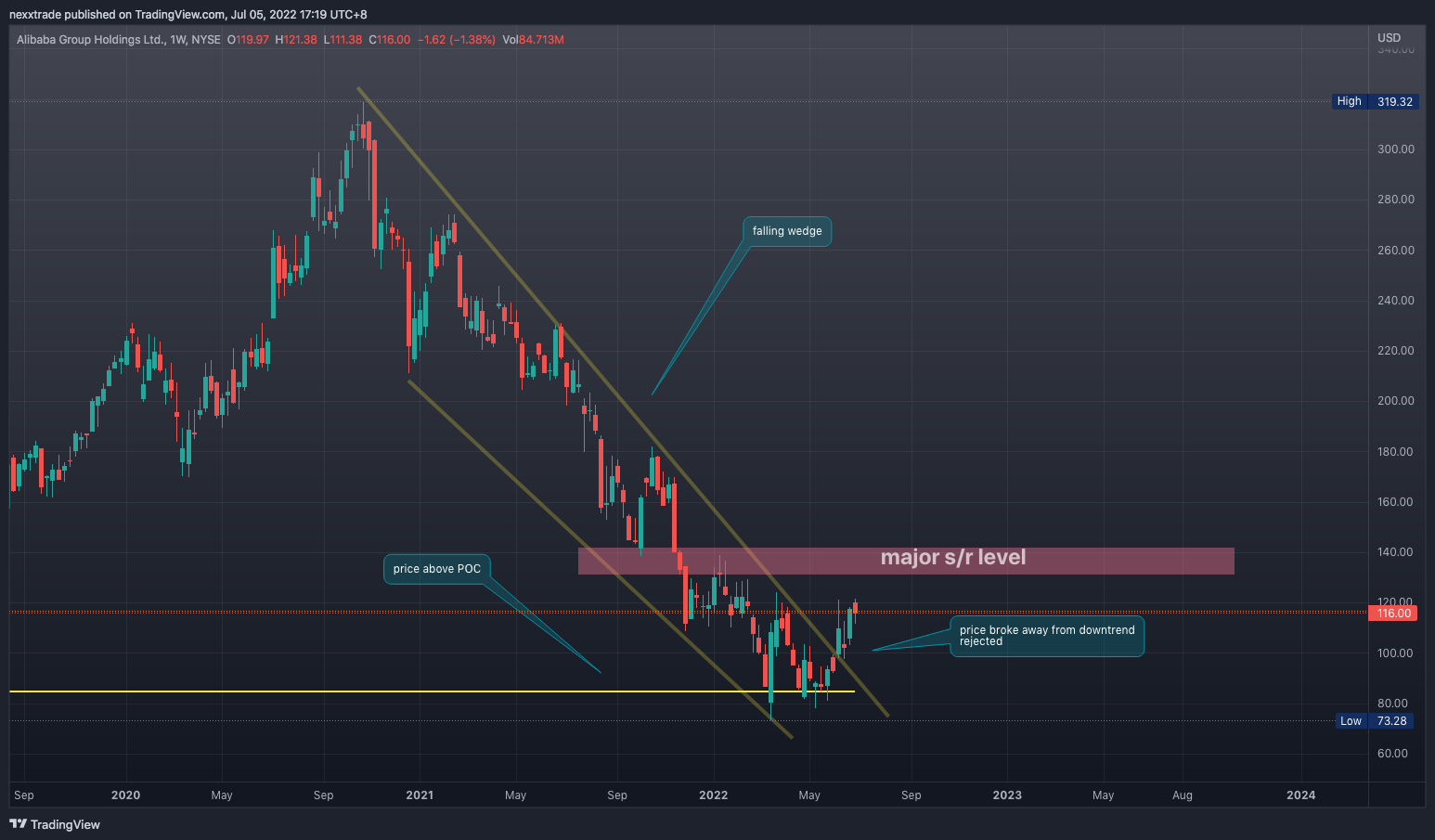This screenshot has height=840, width=1435.
Task: Click the nexxtrade published header text
Action: click(x=188, y=15)
